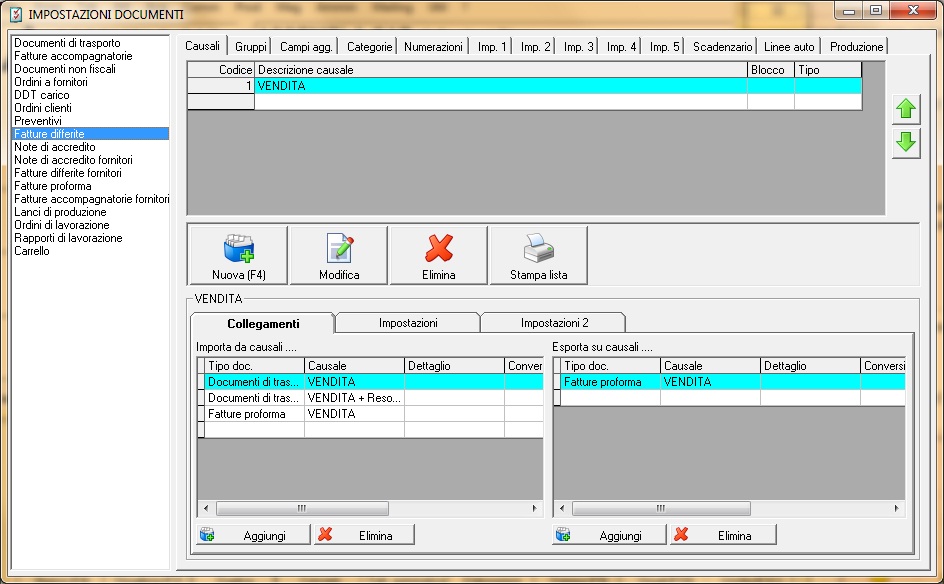Image resolution: width=944 pixels, height=584 pixels.
Task: Open the Campi agg. tab
Action: (x=306, y=46)
